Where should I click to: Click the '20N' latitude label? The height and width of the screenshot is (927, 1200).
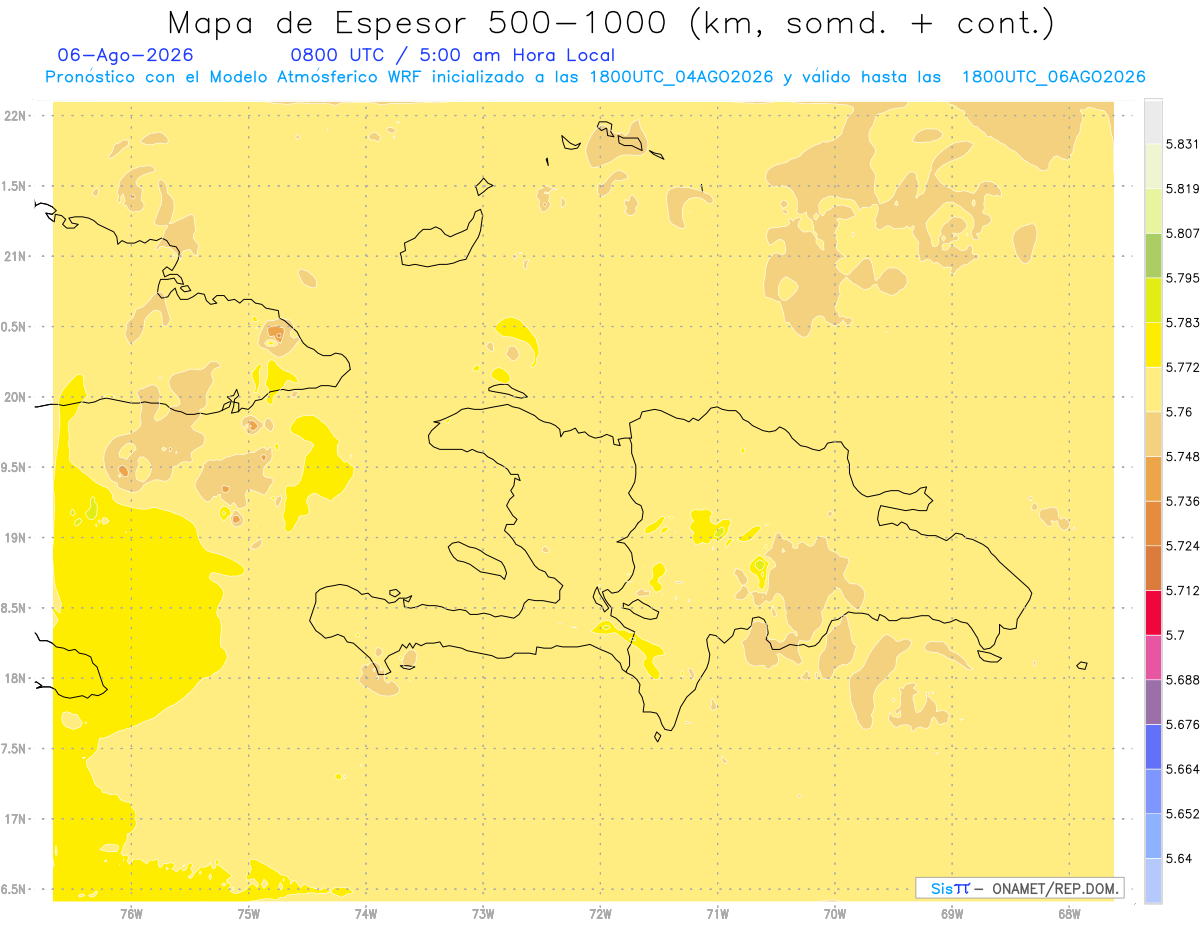(15, 397)
